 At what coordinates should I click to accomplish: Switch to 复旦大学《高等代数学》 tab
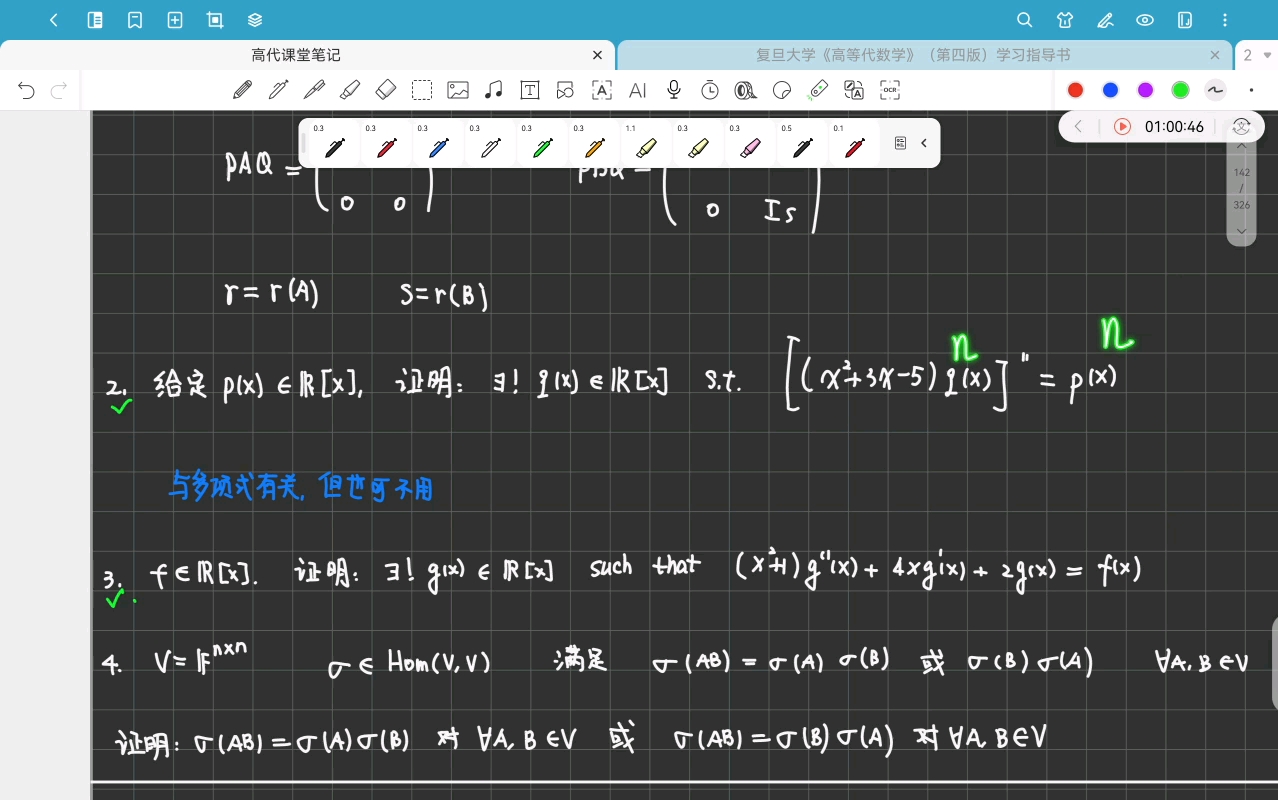[x=913, y=56]
